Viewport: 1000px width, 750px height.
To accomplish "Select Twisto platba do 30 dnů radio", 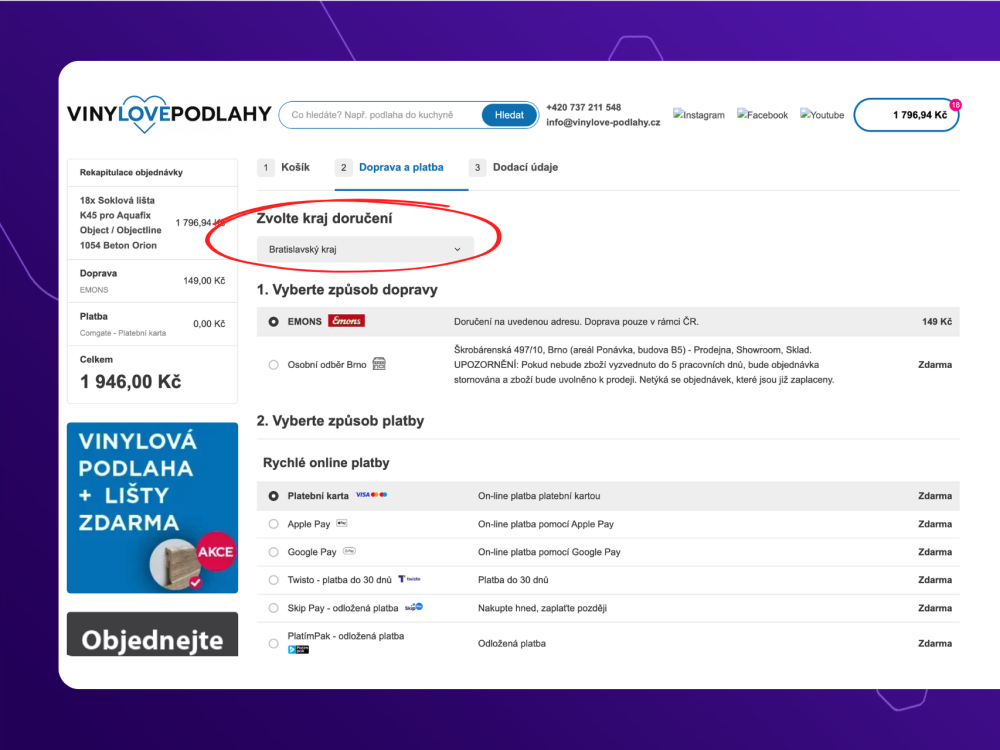I will click(x=274, y=580).
